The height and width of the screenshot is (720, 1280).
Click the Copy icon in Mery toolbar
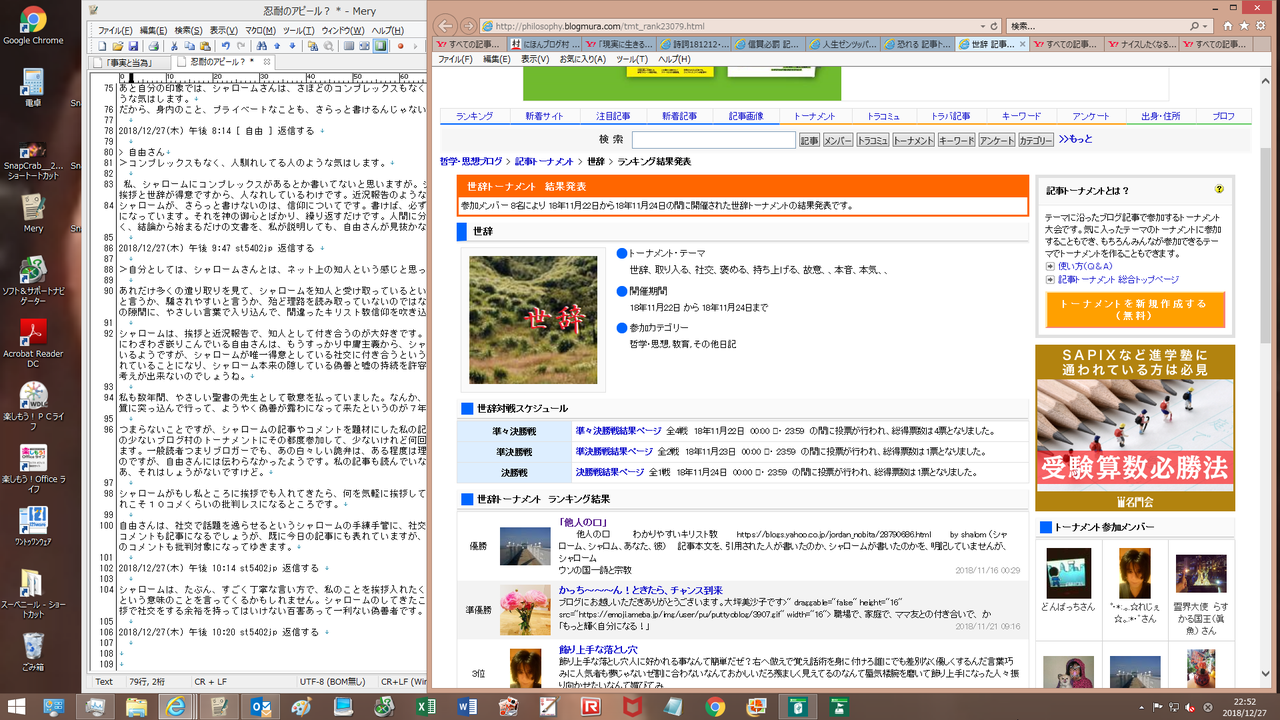click(x=190, y=46)
